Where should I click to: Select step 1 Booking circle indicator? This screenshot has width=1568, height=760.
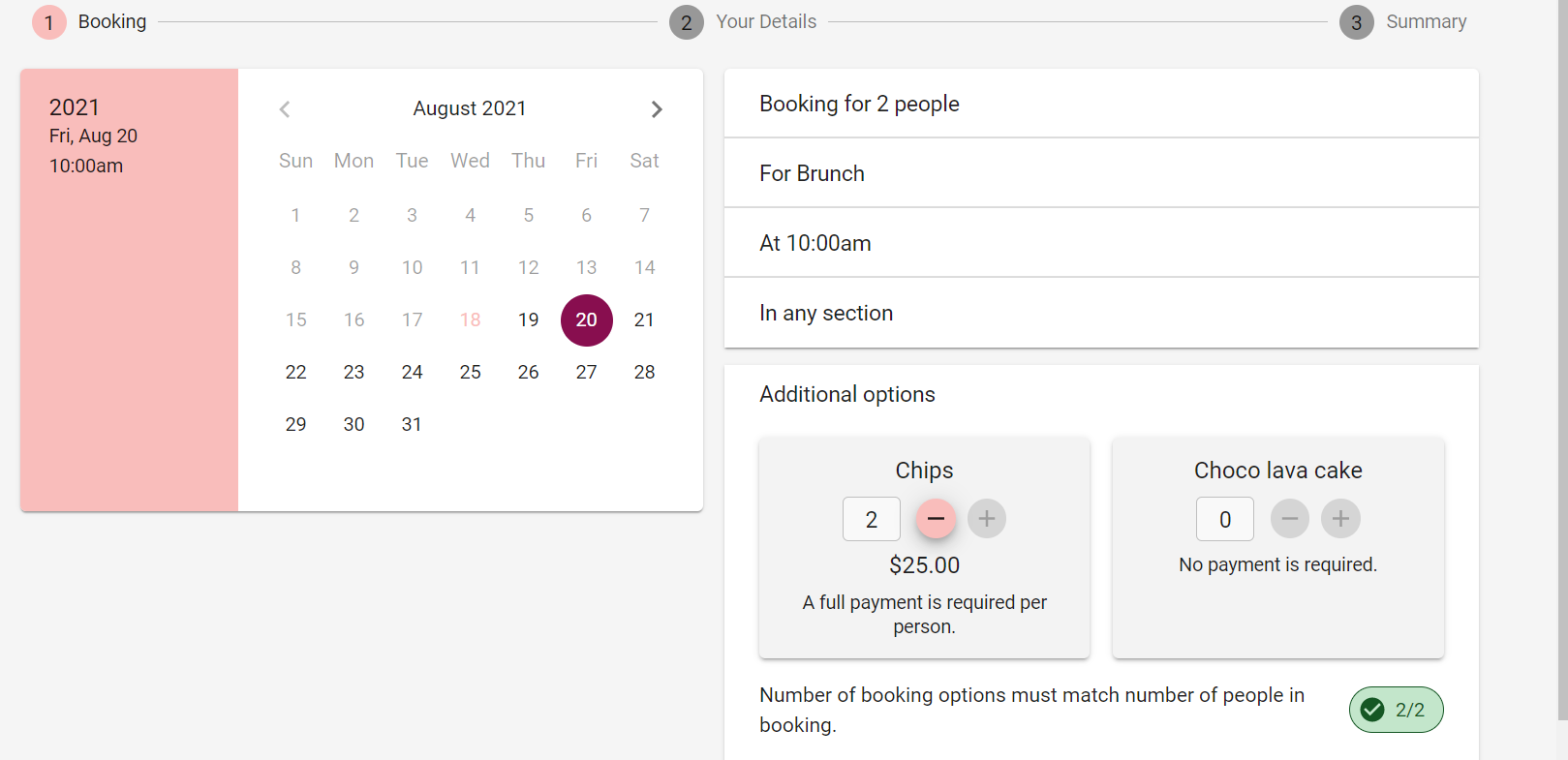[x=49, y=21]
